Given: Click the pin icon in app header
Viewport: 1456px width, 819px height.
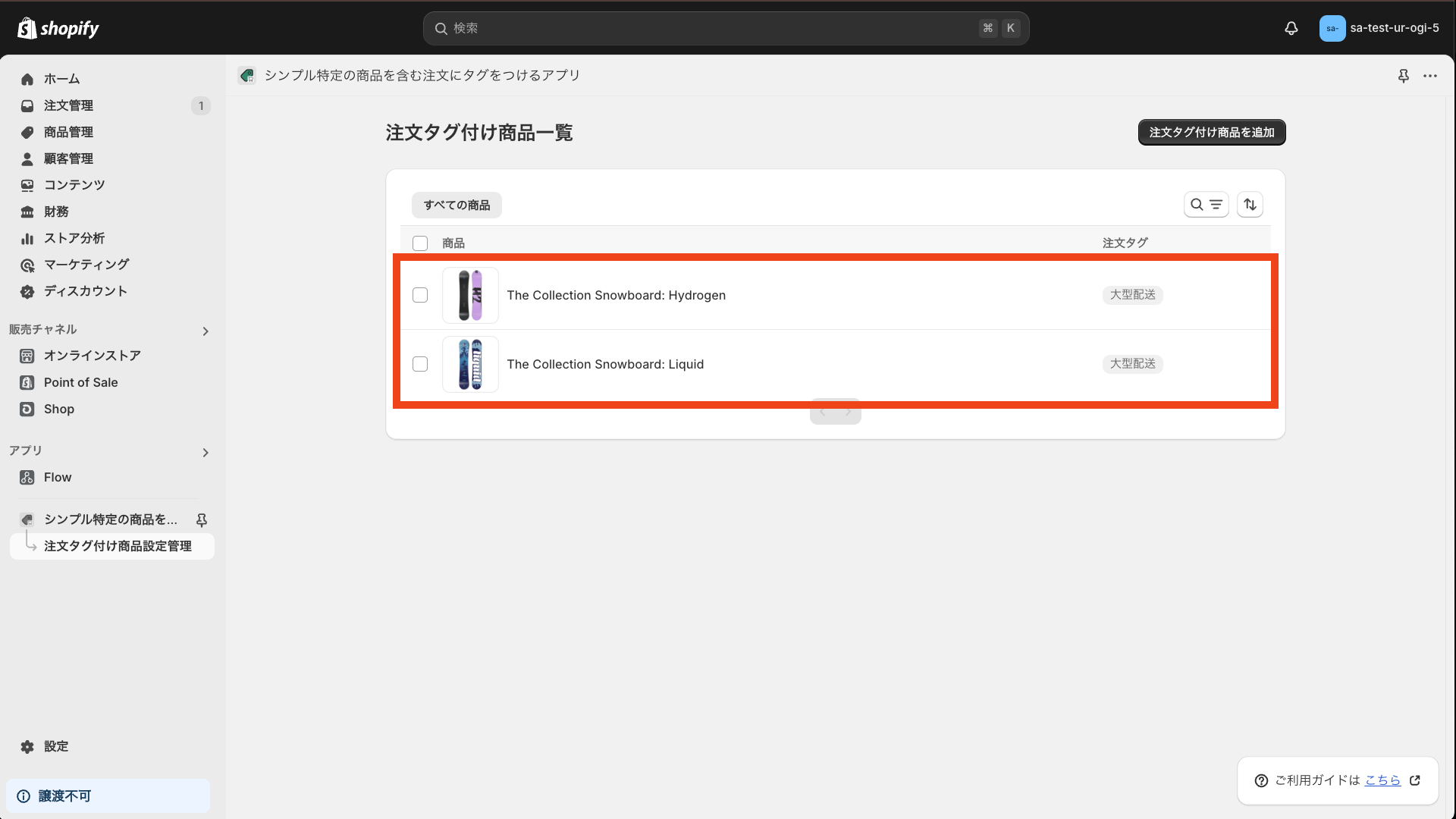Looking at the screenshot, I should 1403,76.
